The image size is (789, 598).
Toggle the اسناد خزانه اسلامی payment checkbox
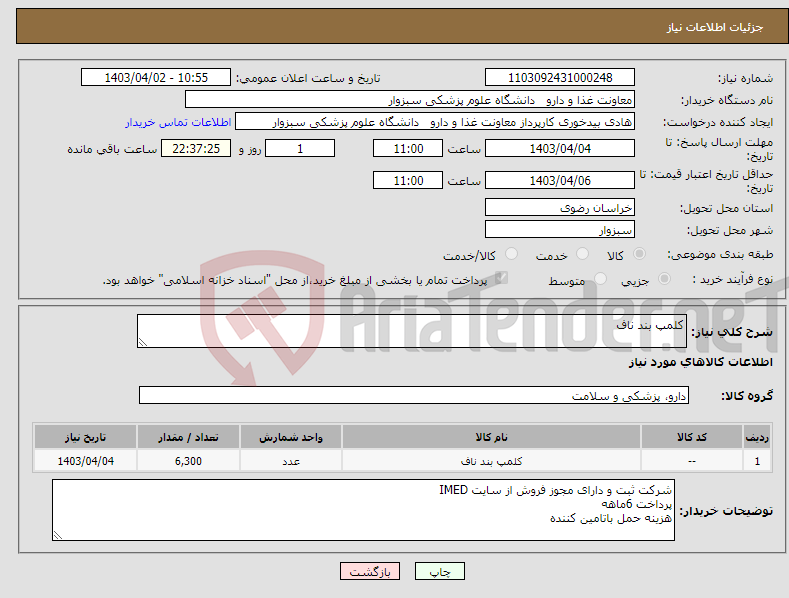(x=501, y=277)
